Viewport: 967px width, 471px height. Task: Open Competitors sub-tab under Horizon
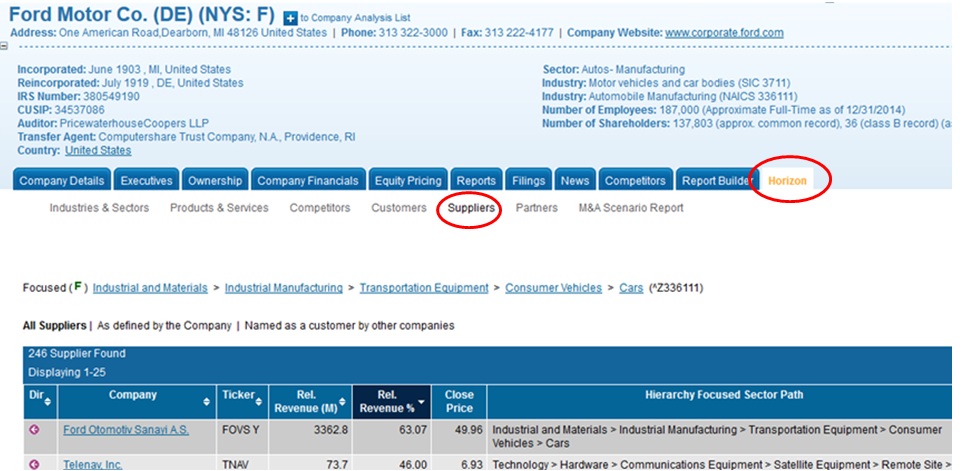tap(320, 208)
